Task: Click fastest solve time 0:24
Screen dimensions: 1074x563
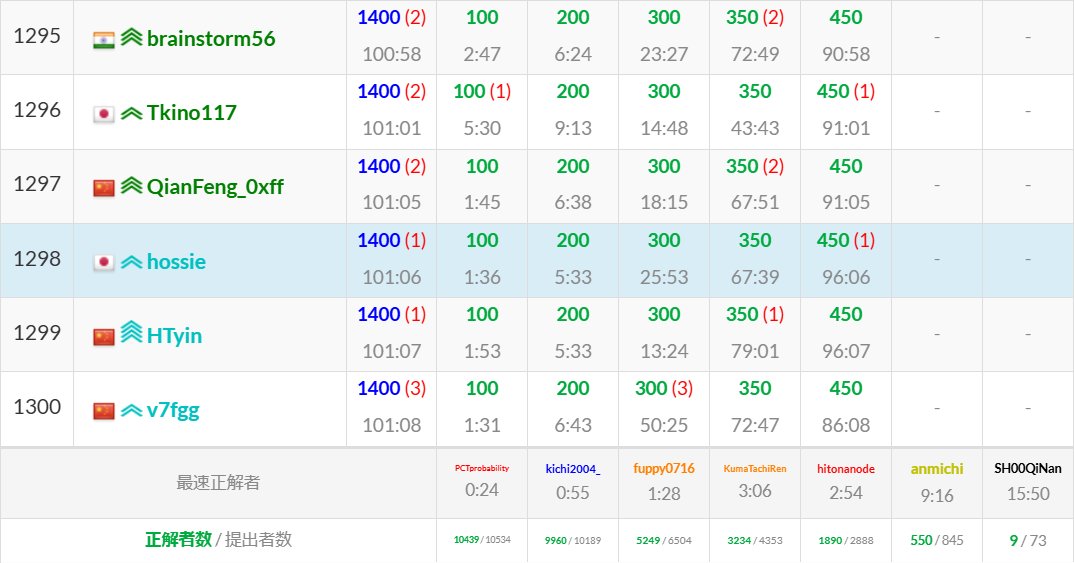Action: click(x=482, y=490)
